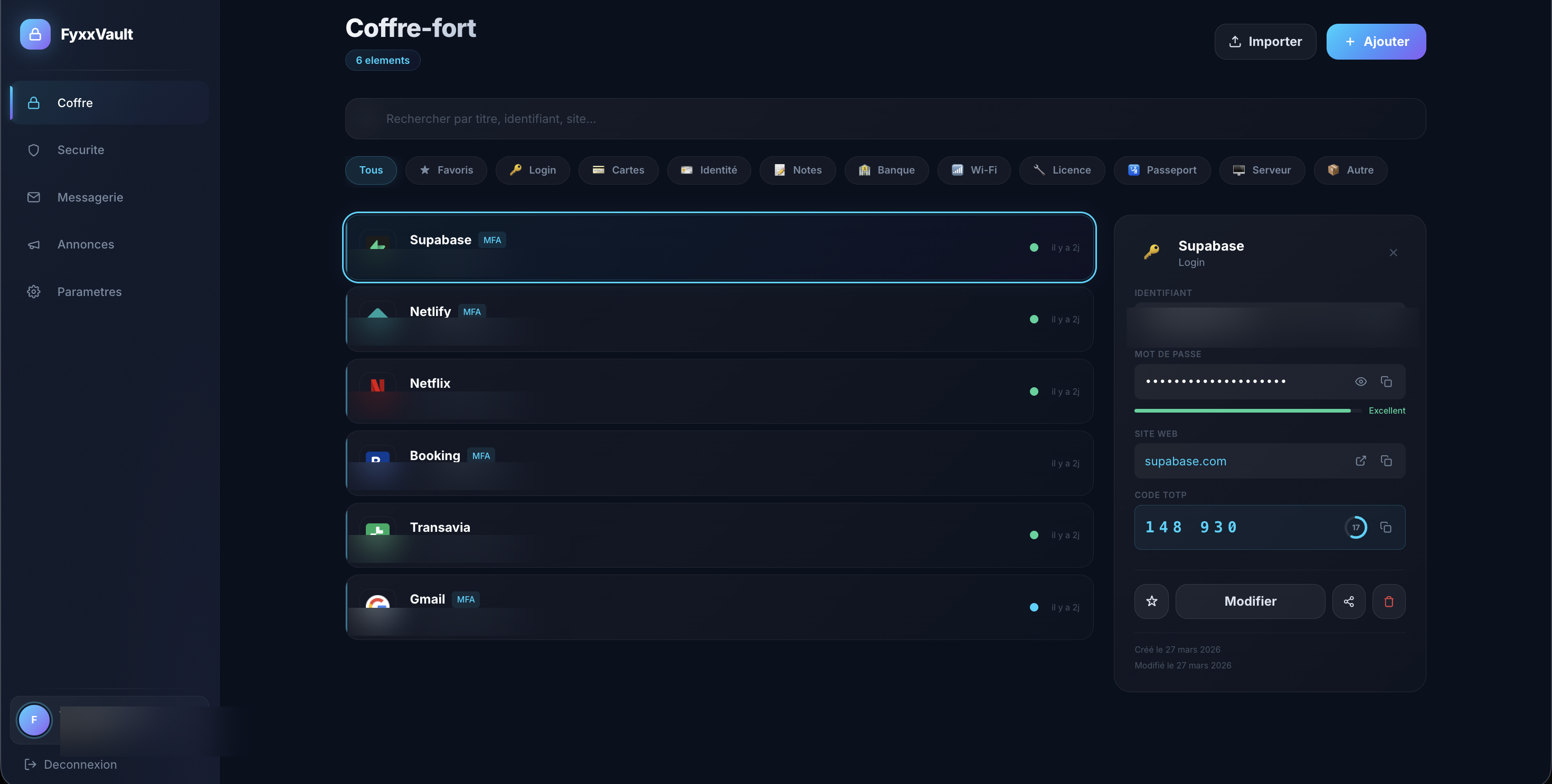
Task: Delete the Supabase entry with the trash icon
Action: (x=1389, y=601)
